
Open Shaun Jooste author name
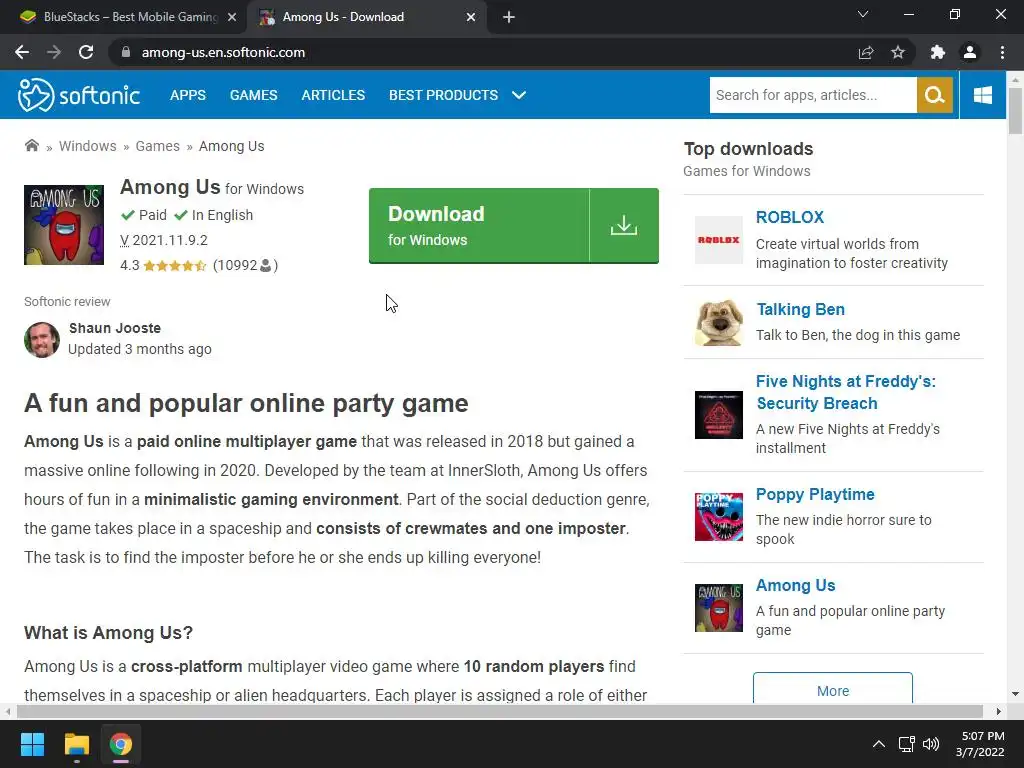tap(115, 328)
